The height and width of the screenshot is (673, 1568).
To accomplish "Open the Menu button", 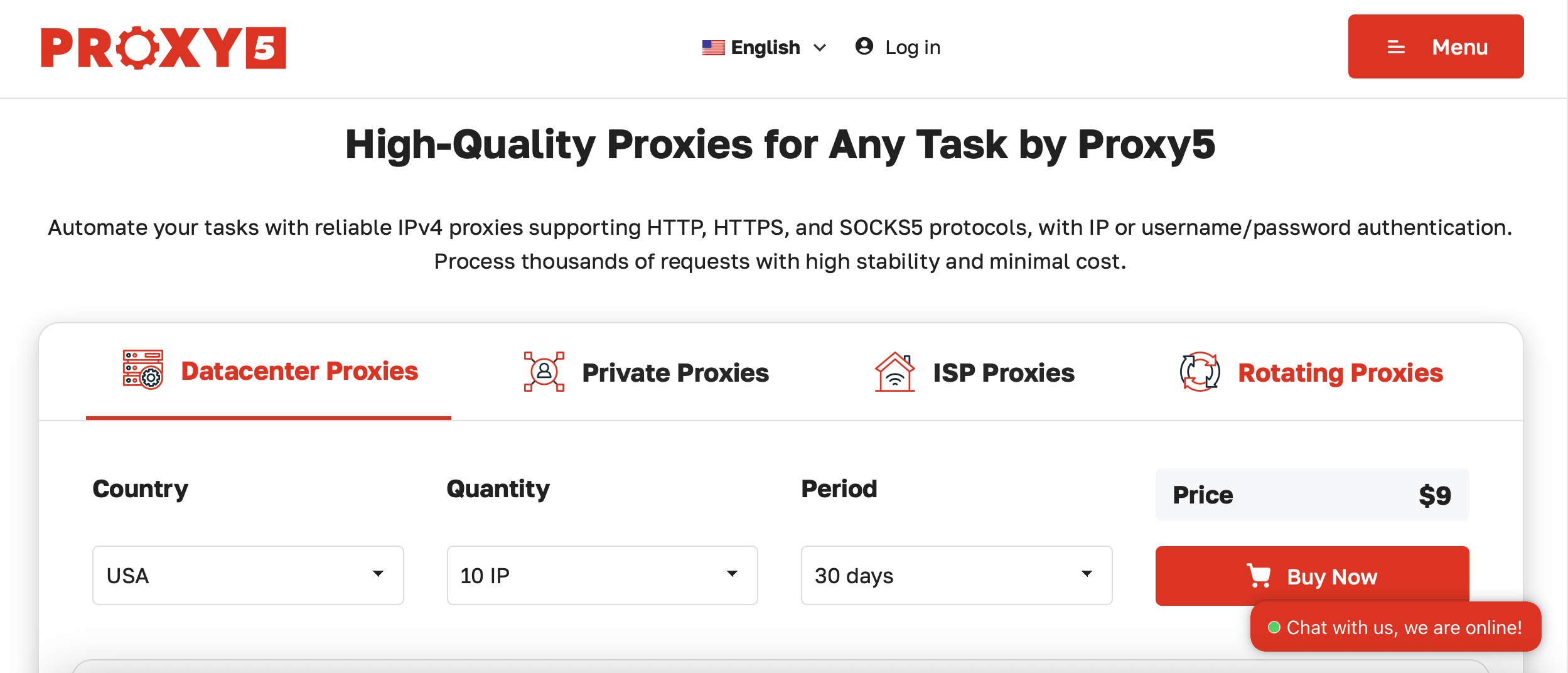I will pos(1436,46).
